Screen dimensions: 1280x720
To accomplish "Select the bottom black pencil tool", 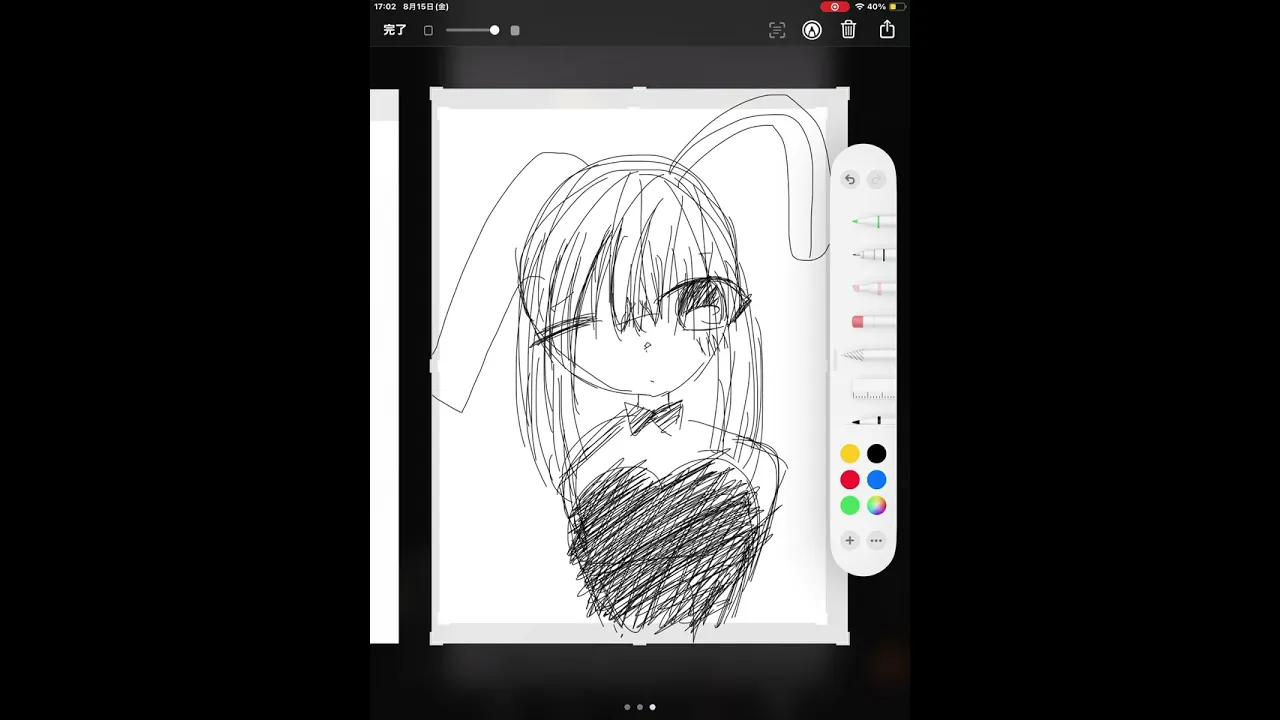I will [x=873, y=421].
